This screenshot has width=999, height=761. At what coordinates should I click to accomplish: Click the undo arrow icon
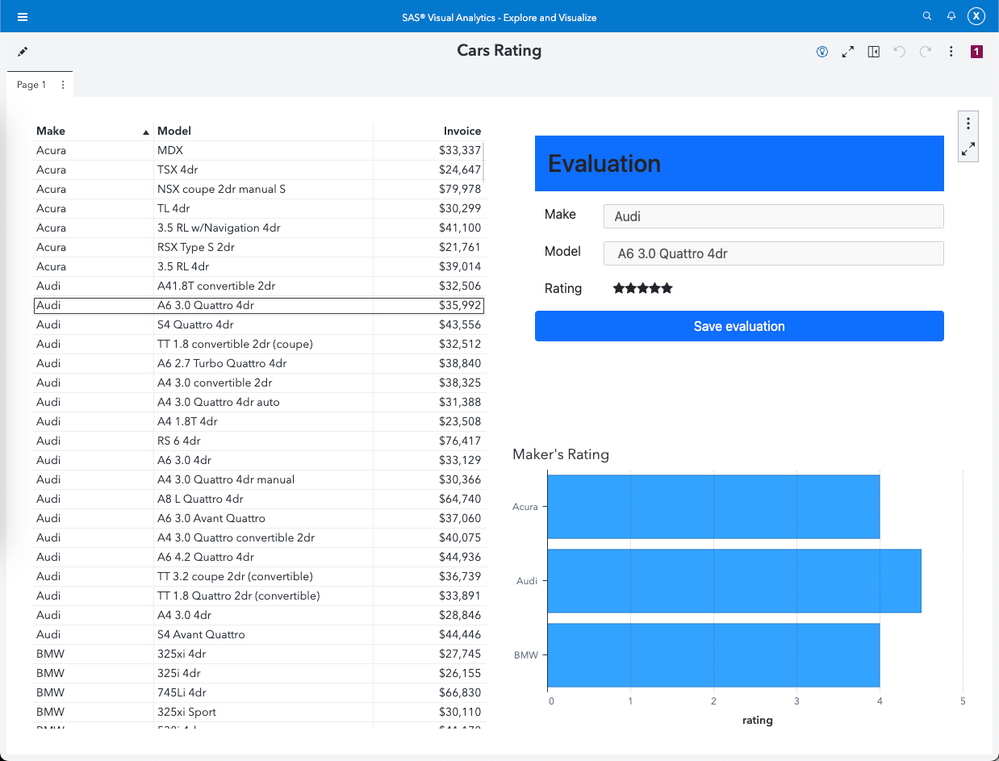click(x=899, y=52)
